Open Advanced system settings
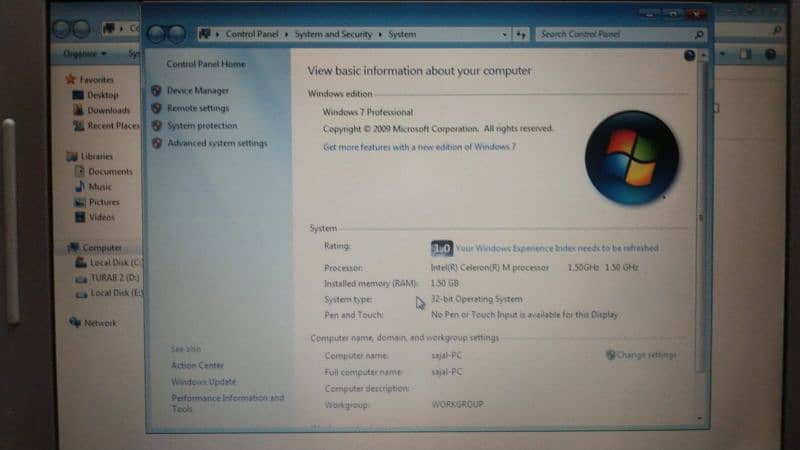This screenshot has width=800, height=450. (x=217, y=143)
